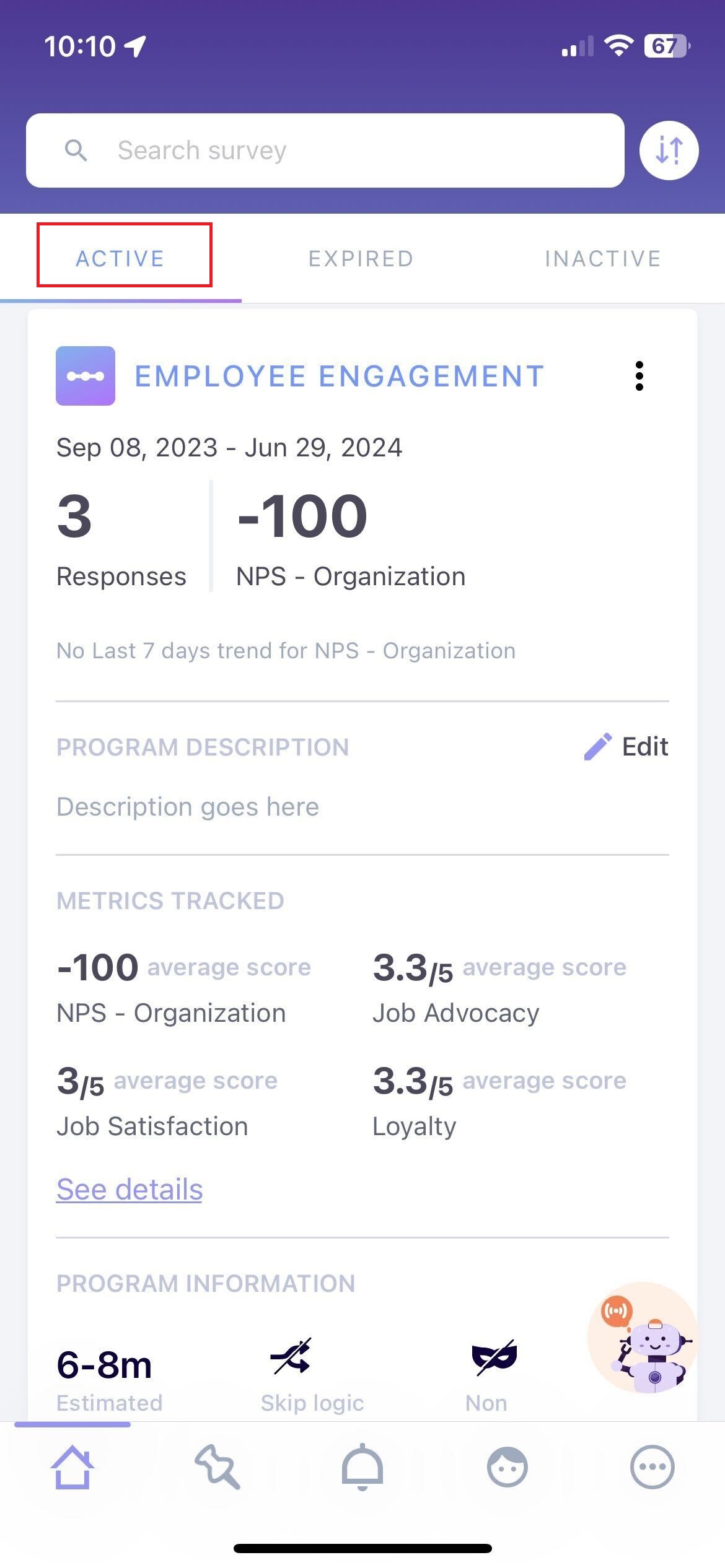Open the notifications bell
725x1568 pixels.
[x=362, y=1466]
